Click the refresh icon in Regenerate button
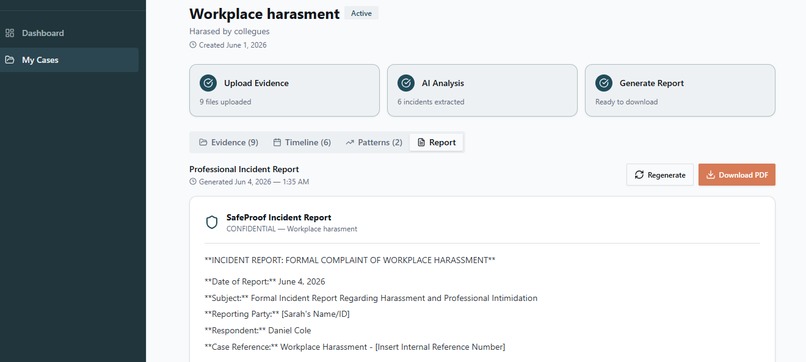 639,175
